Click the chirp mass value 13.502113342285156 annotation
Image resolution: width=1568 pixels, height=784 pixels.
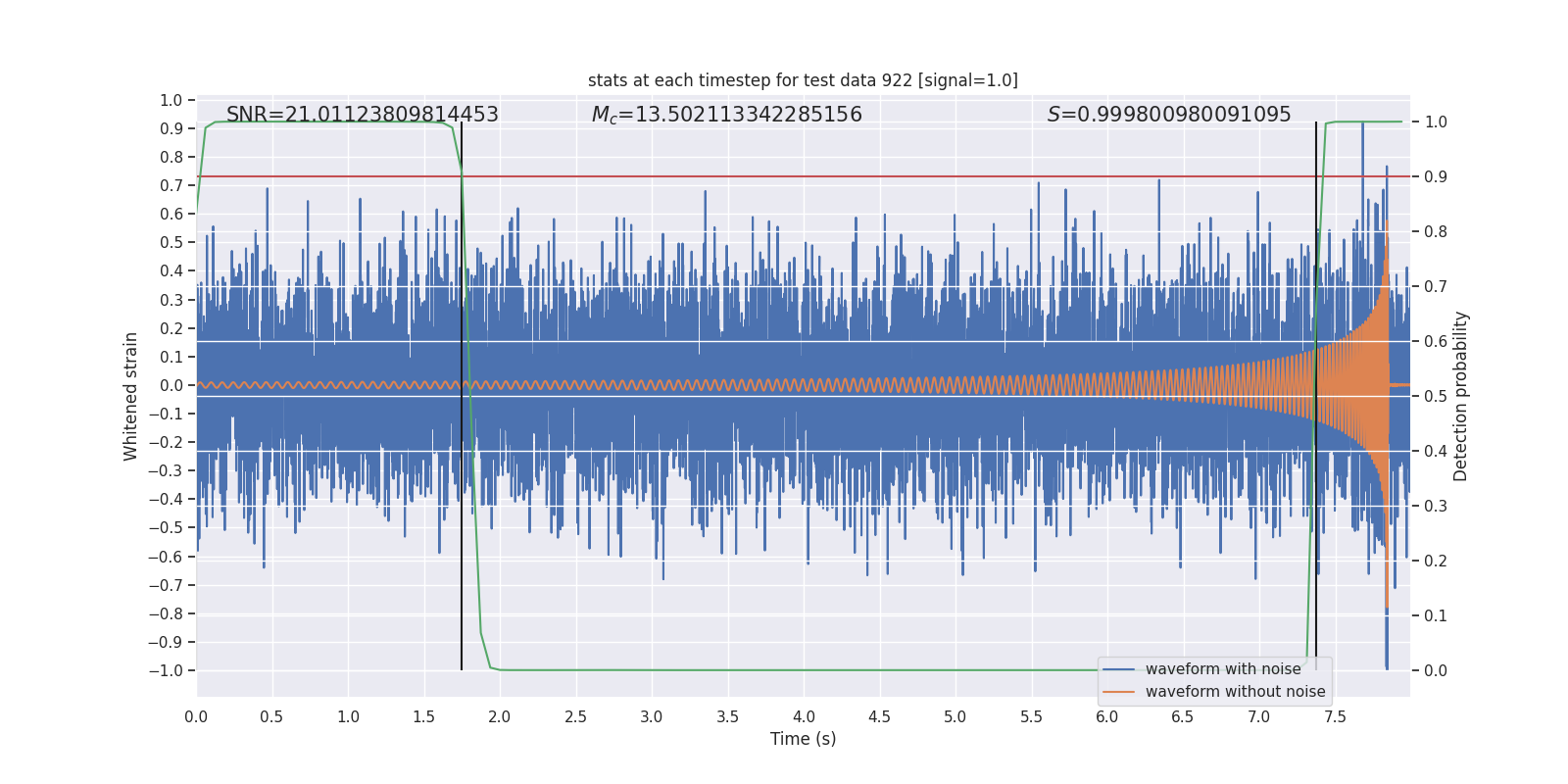coord(727,115)
